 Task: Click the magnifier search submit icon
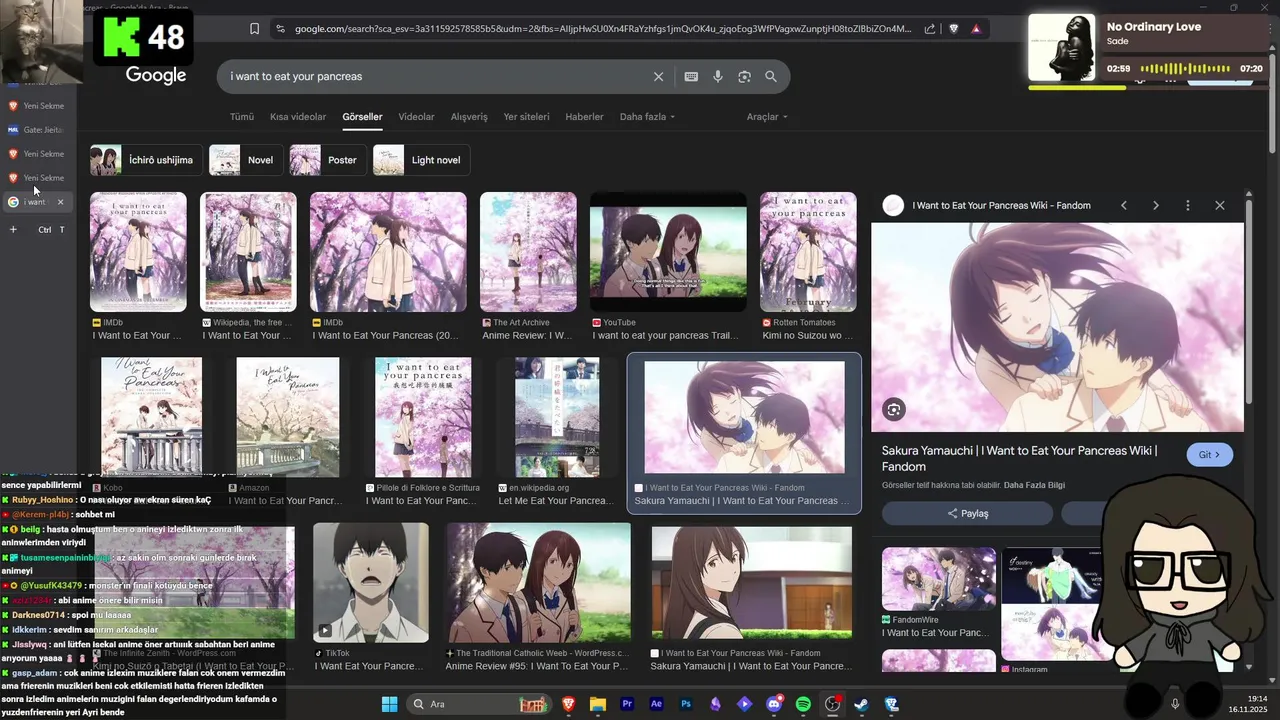point(771,76)
